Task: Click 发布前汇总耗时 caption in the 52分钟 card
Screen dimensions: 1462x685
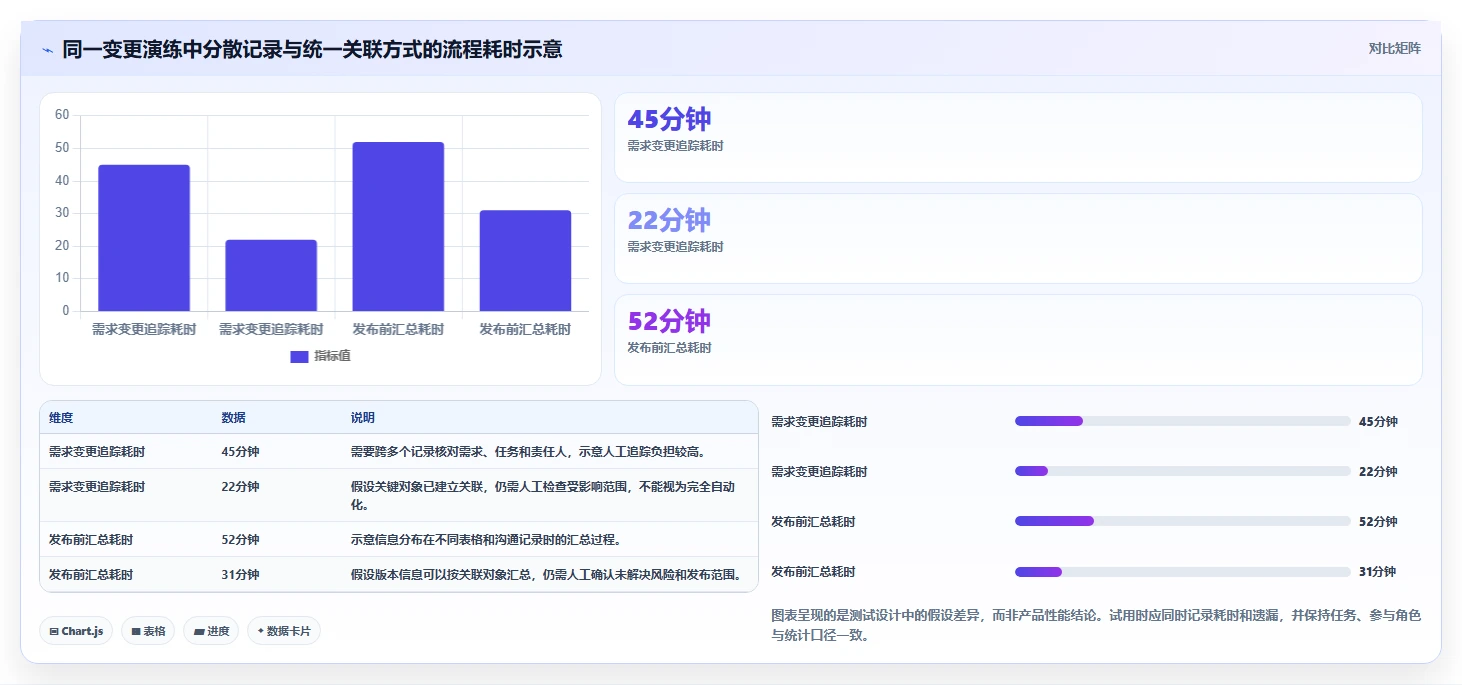Action: (x=669, y=348)
